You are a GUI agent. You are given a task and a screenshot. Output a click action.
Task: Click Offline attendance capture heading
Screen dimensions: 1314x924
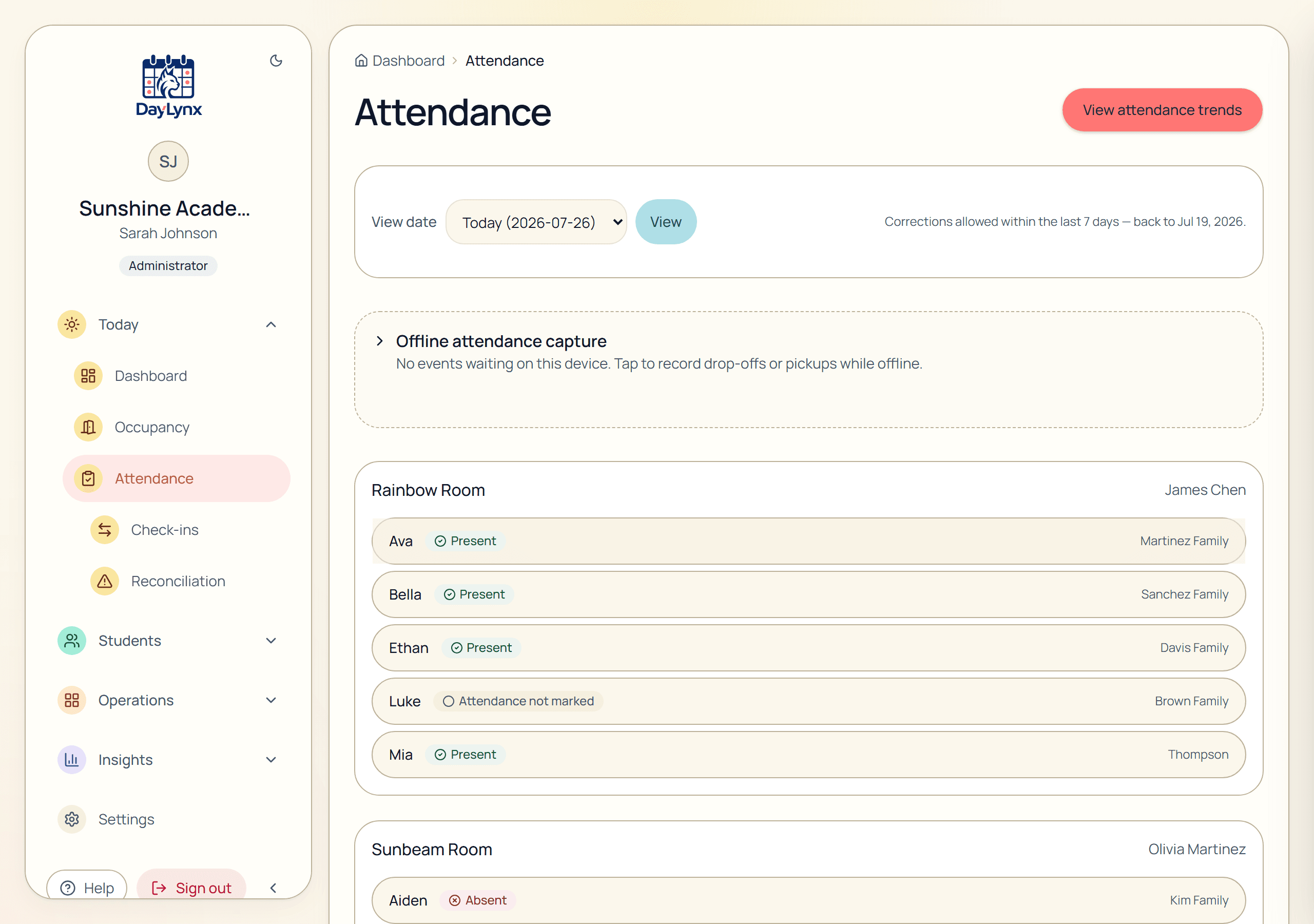[501, 341]
